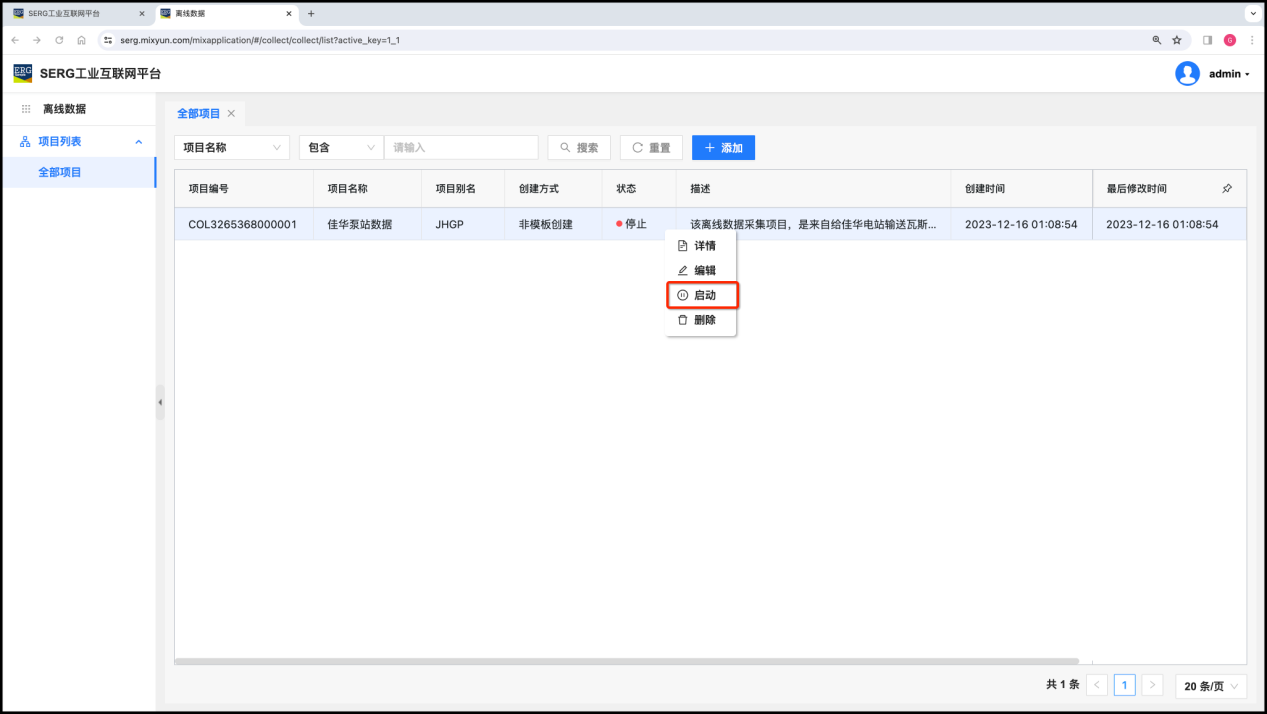
Task: Click the 重置 reset button
Action: 651,148
